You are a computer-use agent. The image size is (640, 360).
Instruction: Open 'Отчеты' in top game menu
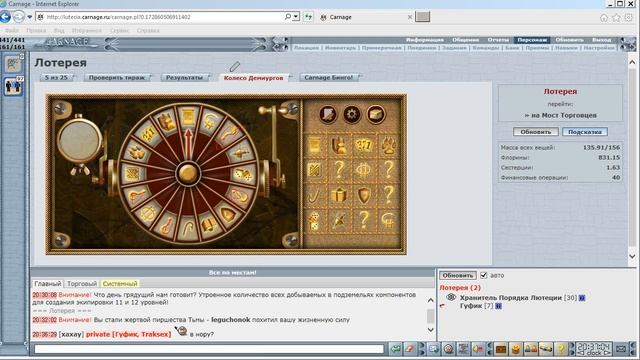click(498, 40)
